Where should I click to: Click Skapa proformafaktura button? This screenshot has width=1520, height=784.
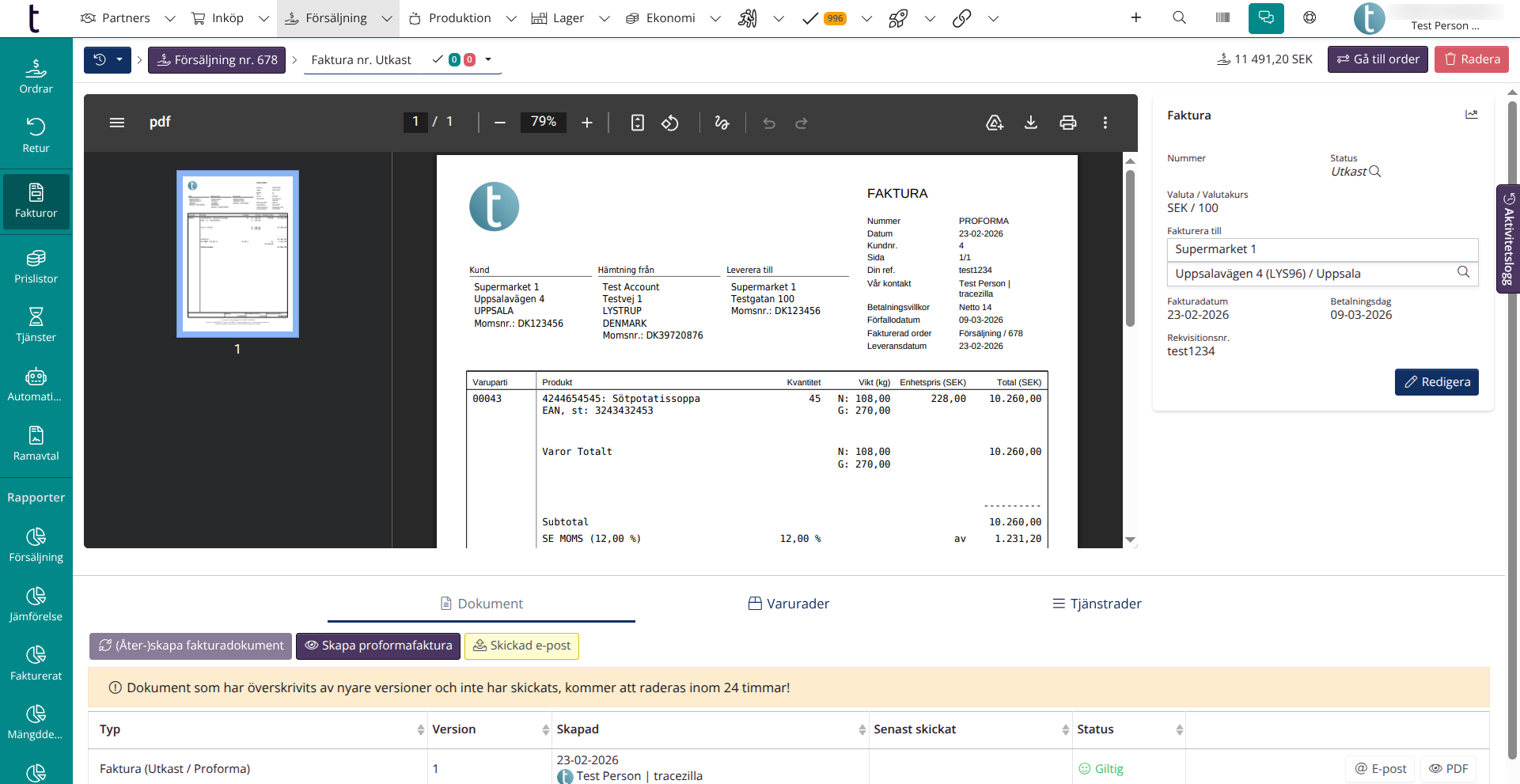(378, 646)
